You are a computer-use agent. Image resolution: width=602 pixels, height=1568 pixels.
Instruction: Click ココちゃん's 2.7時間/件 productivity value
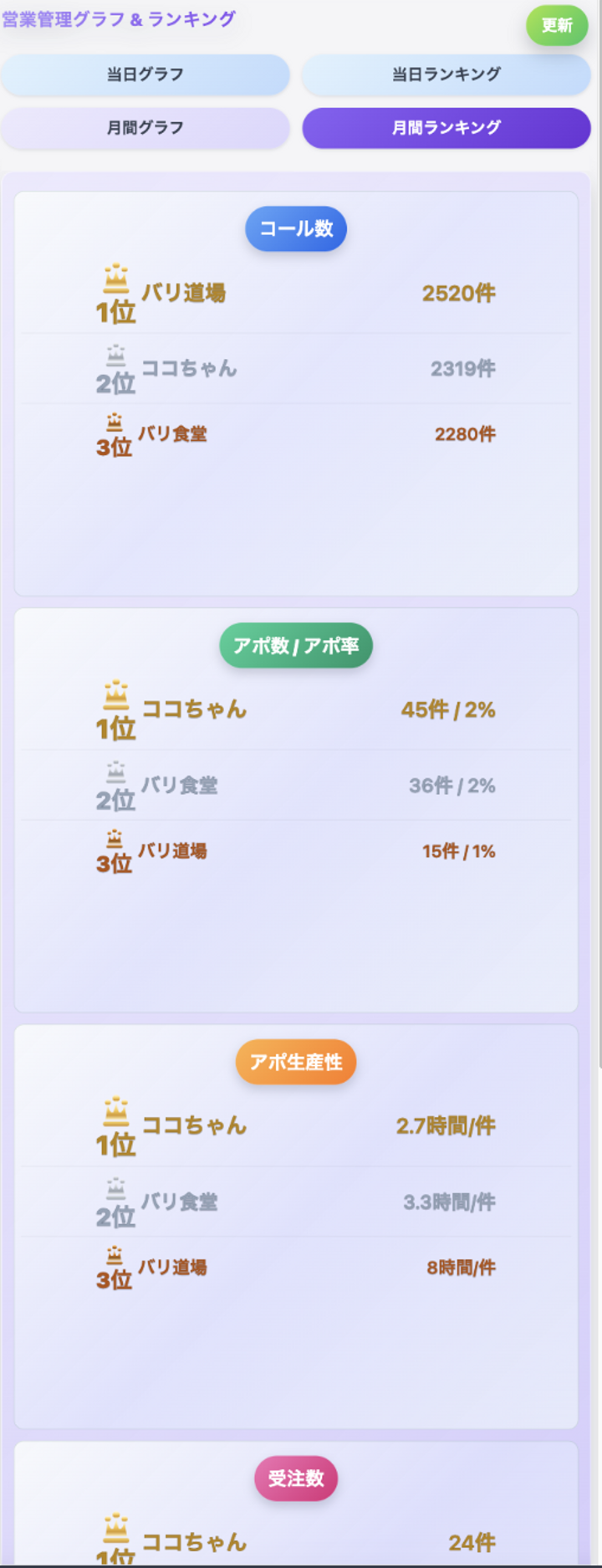click(x=446, y=1126)
